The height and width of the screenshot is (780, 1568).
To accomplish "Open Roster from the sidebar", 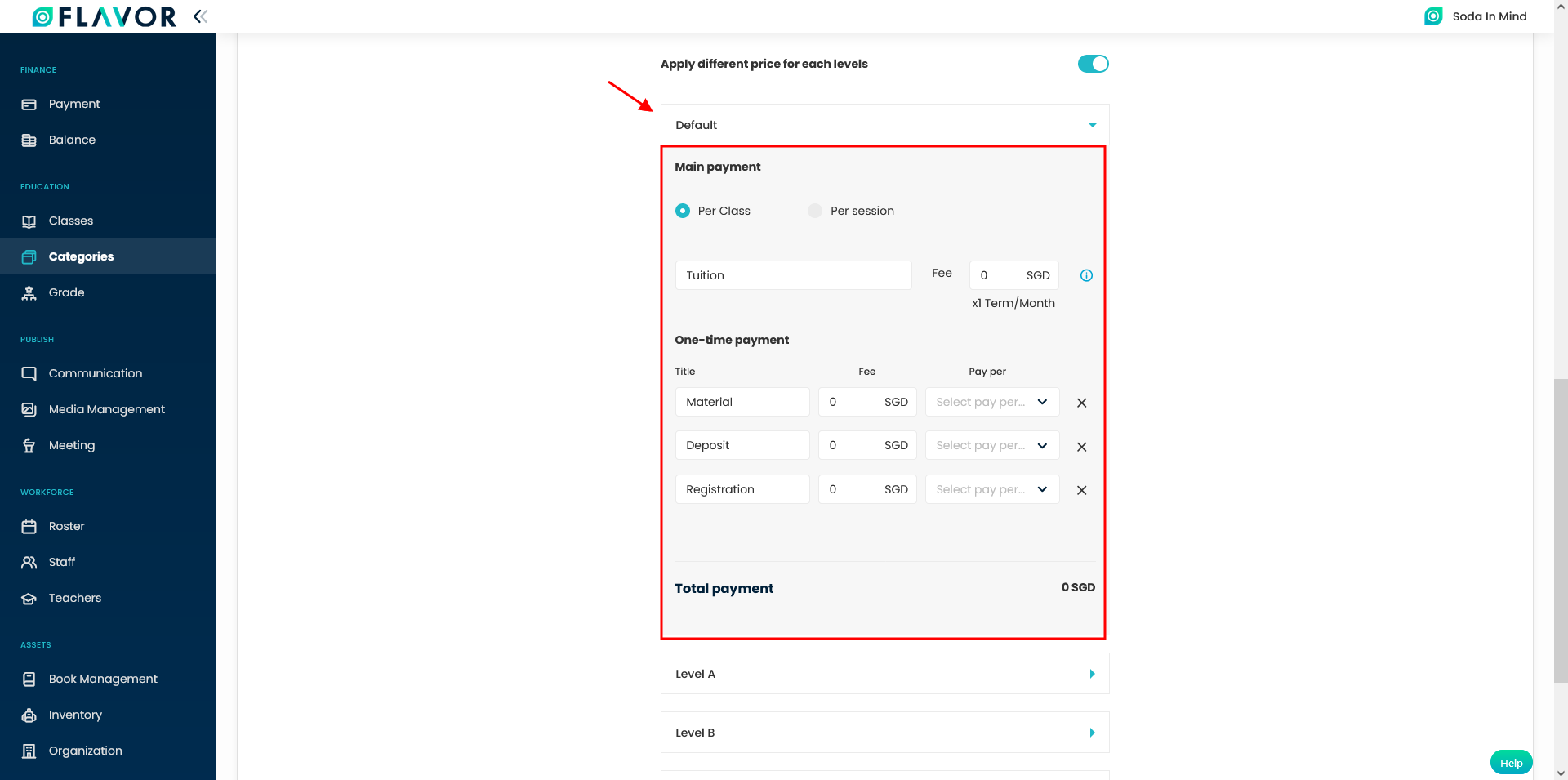I will 66,526.
